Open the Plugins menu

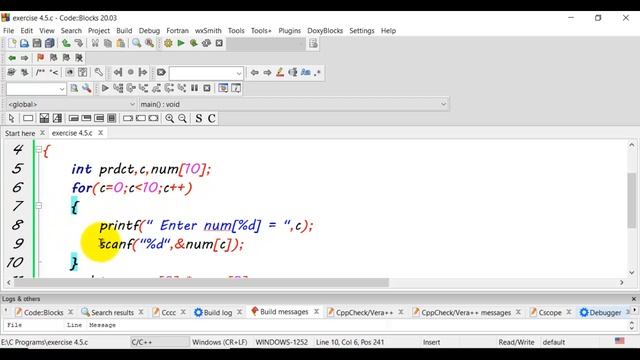pyautogui.click(x=289, y=31)
